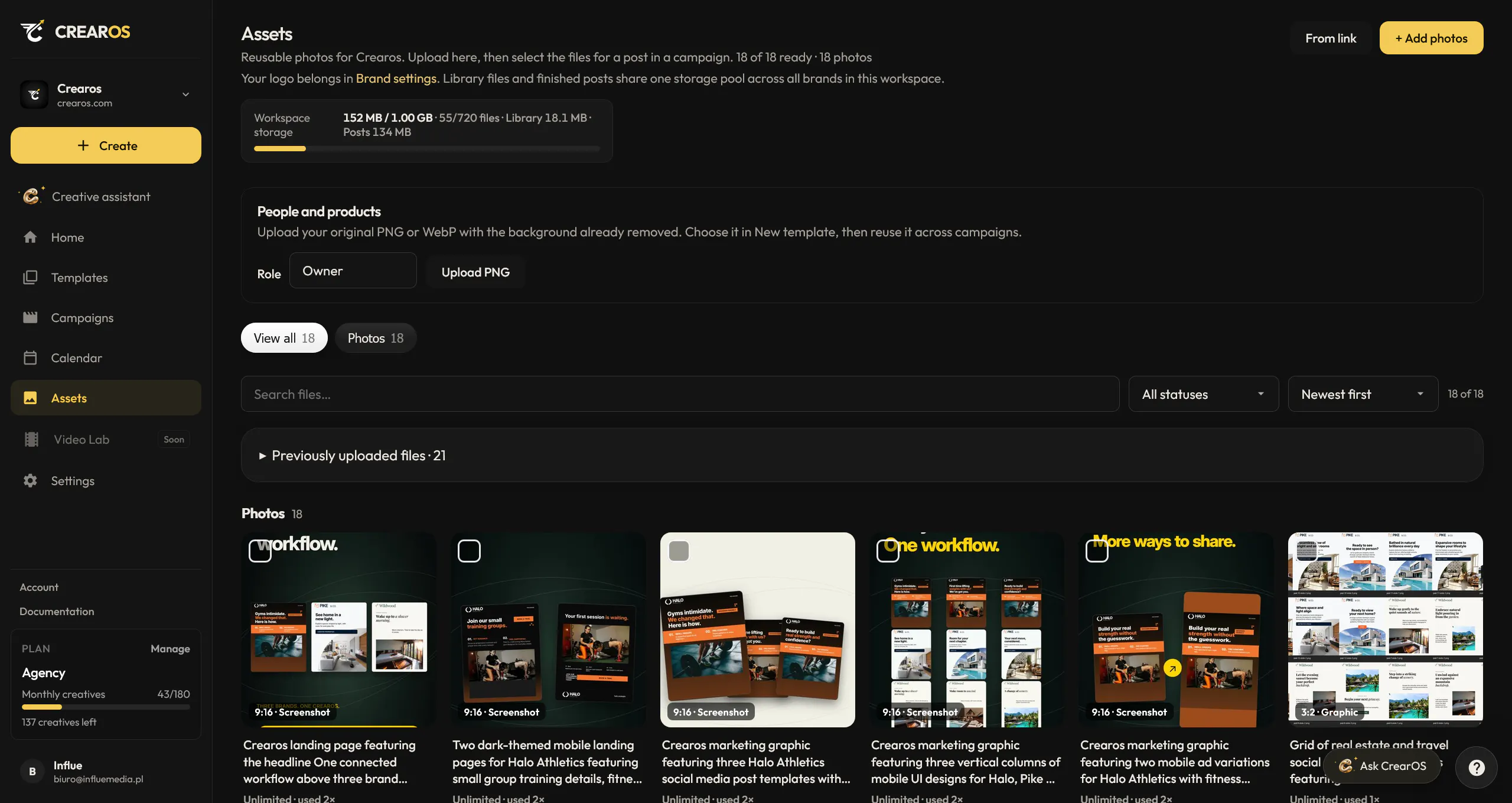Viewport: 1512px width, 803px height.
Task: Open the All statuses filter dropdown
Action: pos(1203,394)
